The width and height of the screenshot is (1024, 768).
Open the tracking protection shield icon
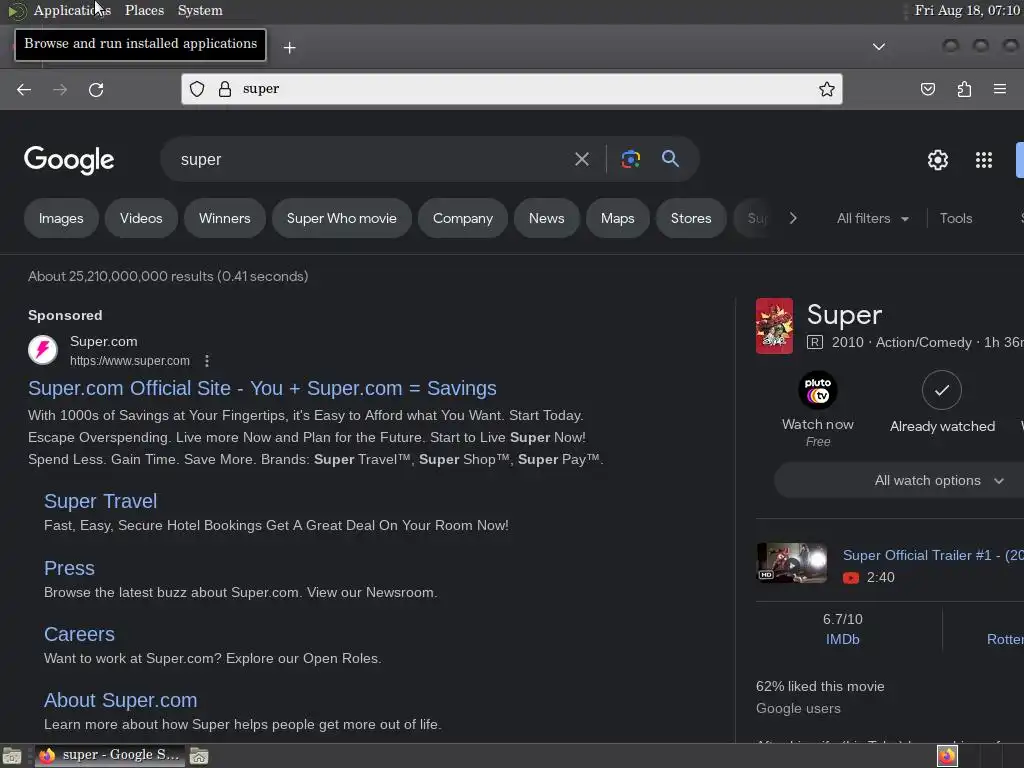tap(197, 89)
